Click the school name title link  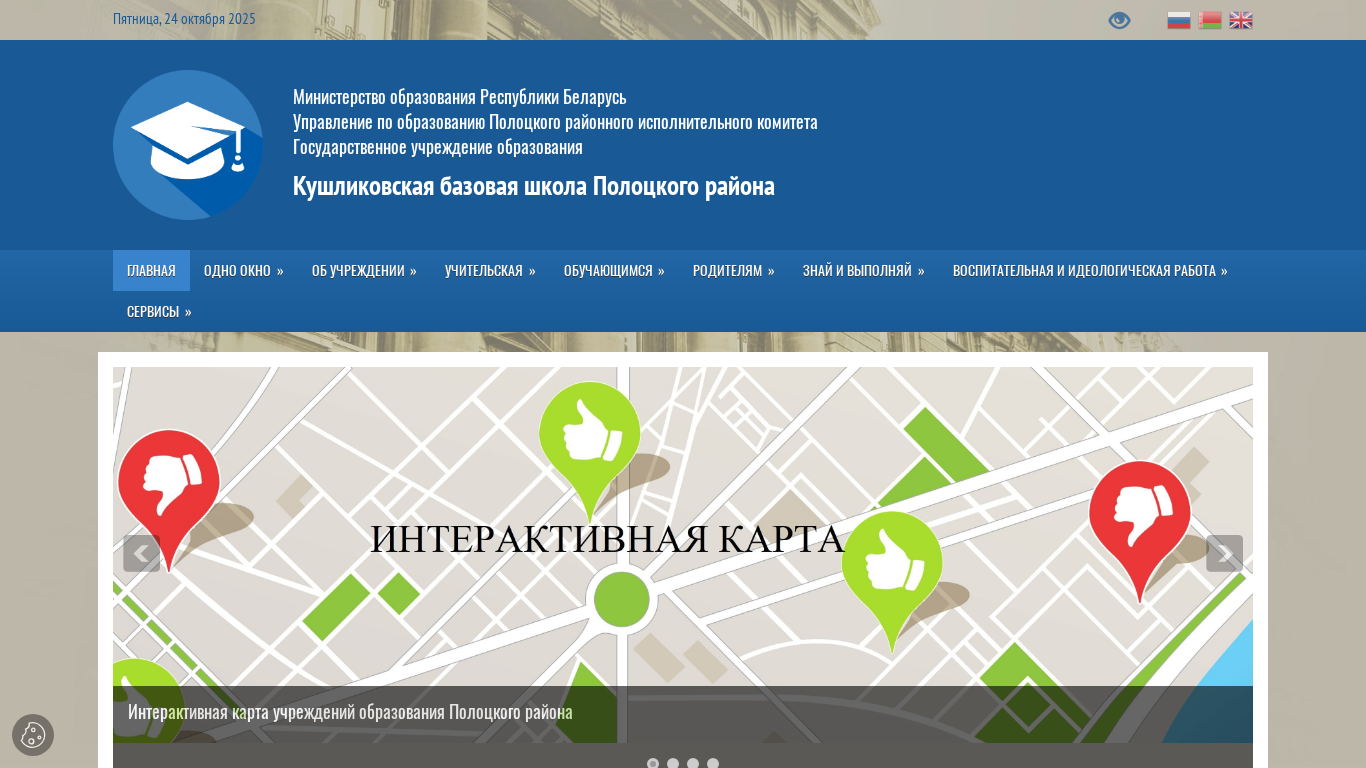click(x=533, y=186)
